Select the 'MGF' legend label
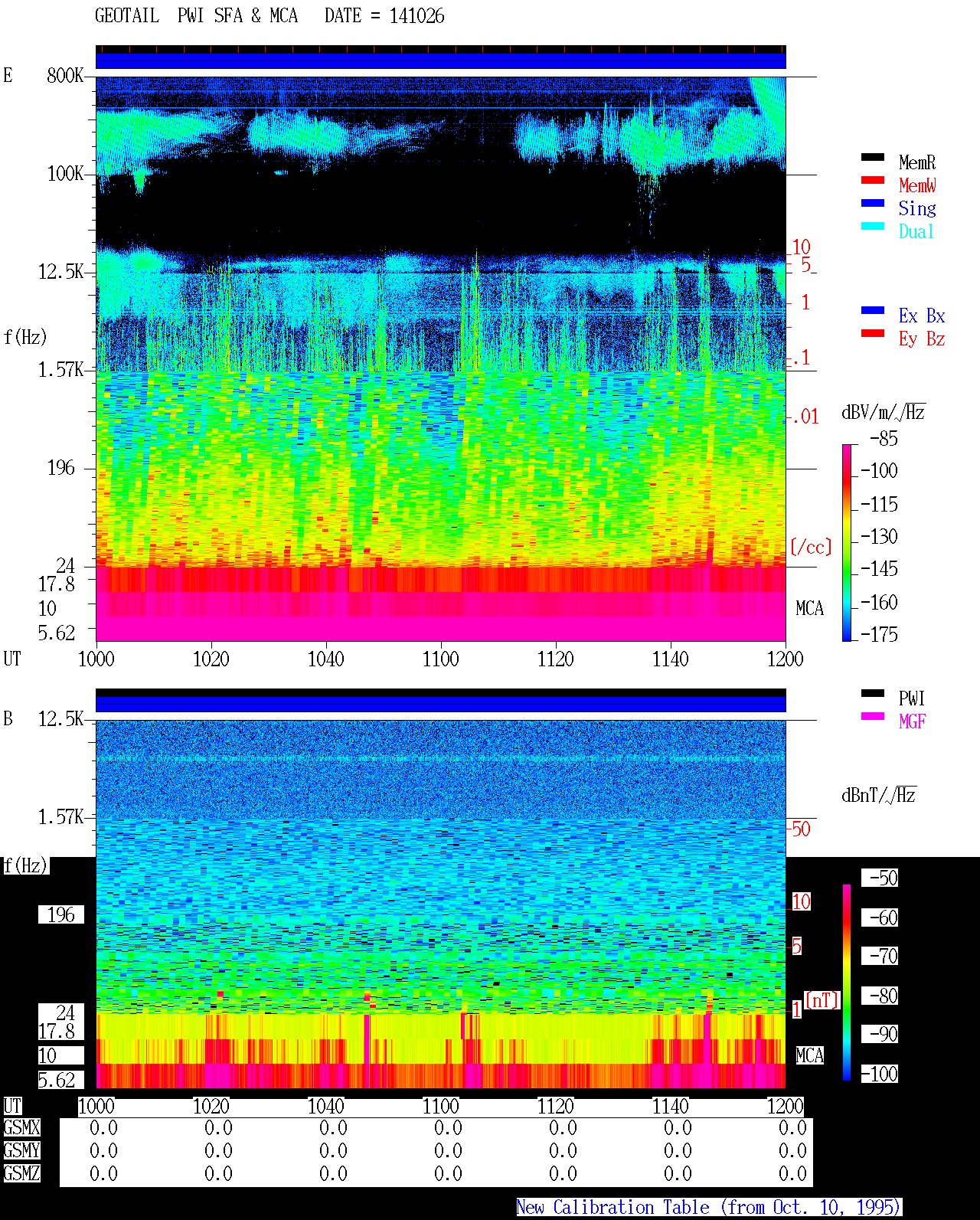 912,721
